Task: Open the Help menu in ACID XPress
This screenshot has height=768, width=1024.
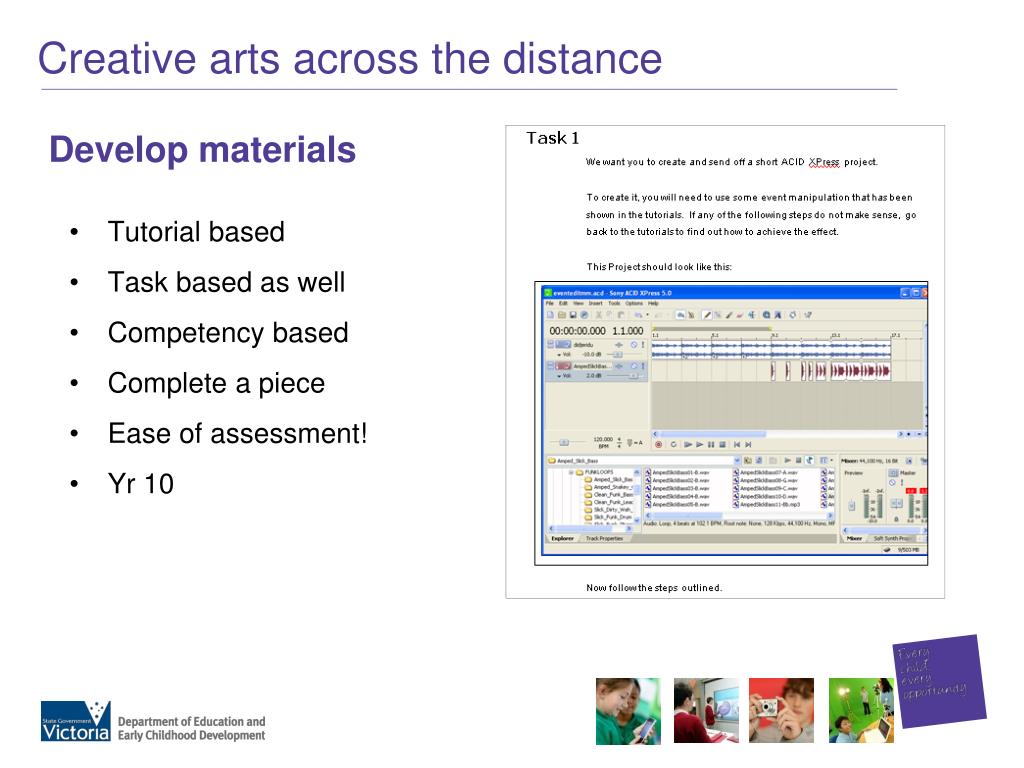Action: [653, 304]
